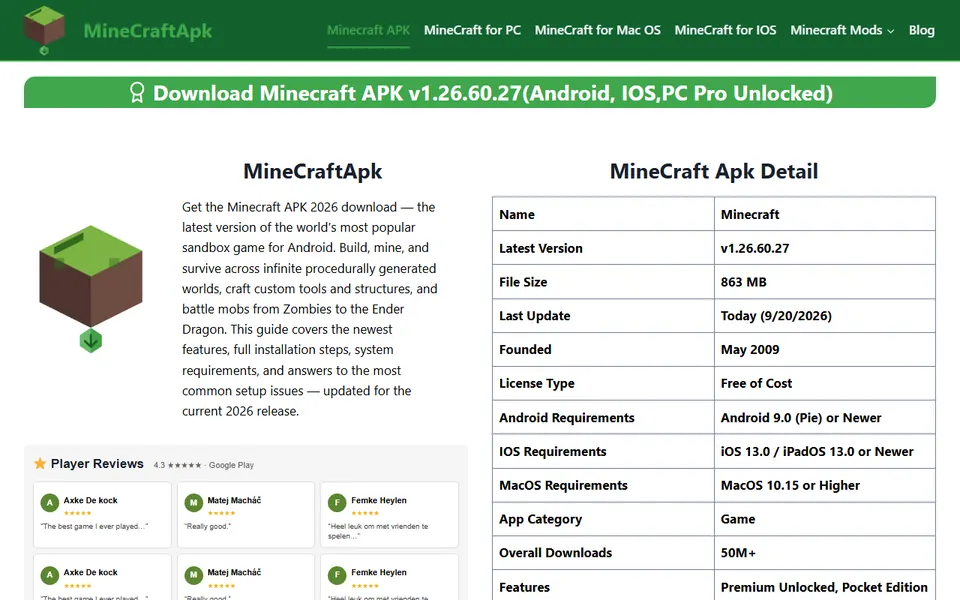
Task: Click star rating under first Femke Heylen
Action: pos(365,513)
